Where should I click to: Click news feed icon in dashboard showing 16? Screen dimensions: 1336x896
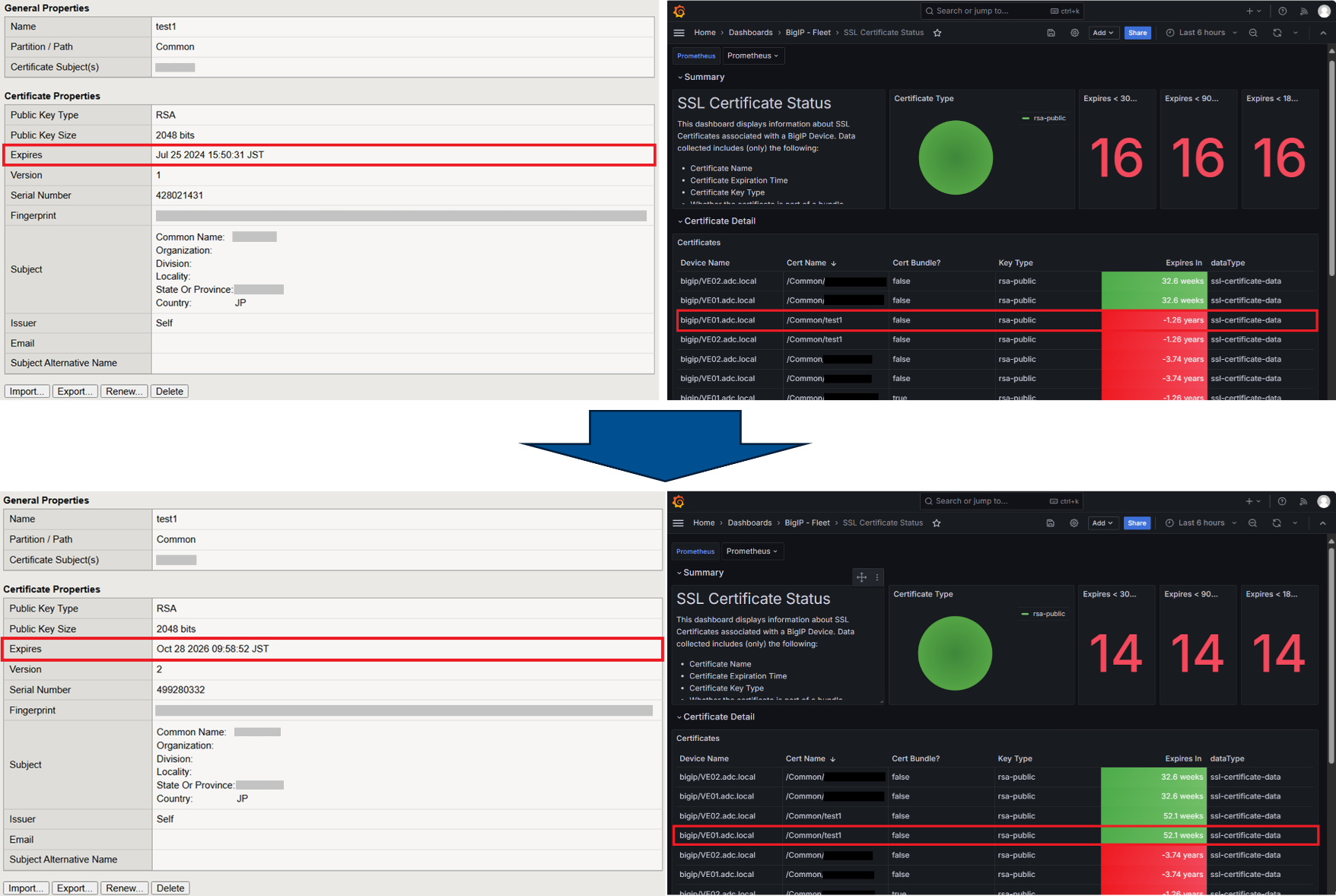coord(1304,11)
